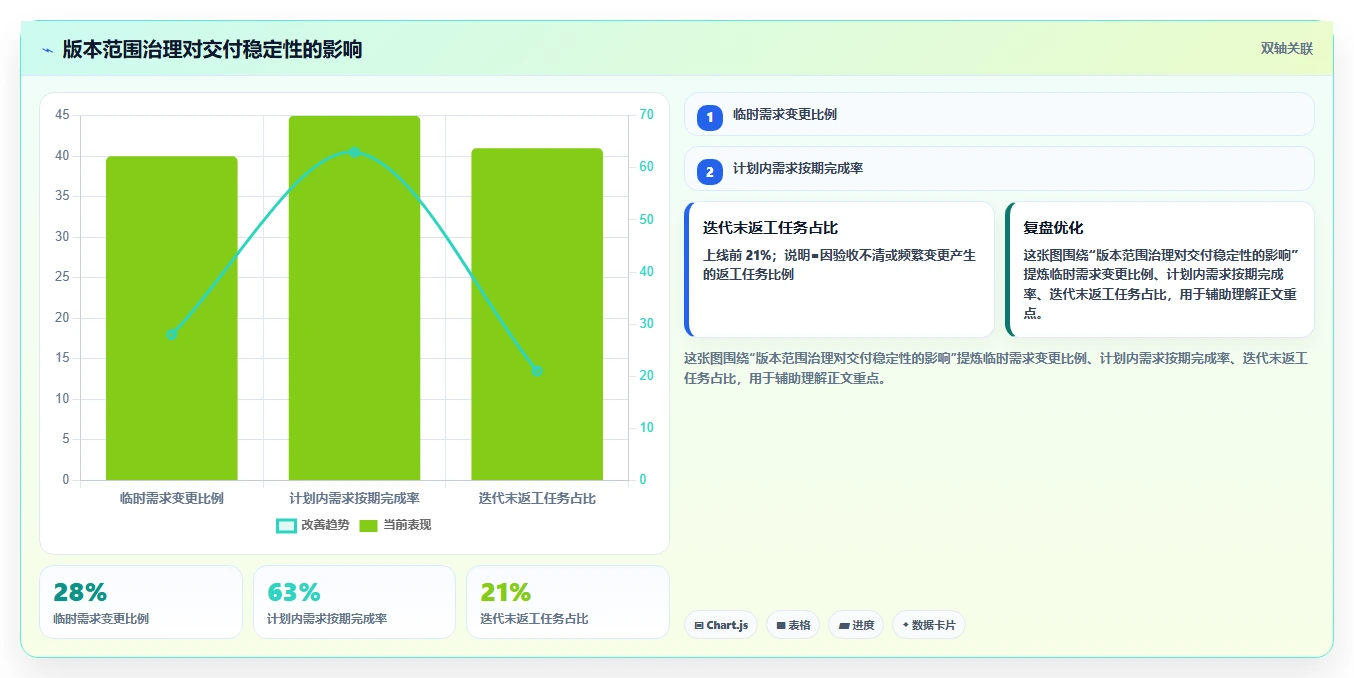
Task: Select the numbered badge 2 icon
Action: (x=710, y=172)
